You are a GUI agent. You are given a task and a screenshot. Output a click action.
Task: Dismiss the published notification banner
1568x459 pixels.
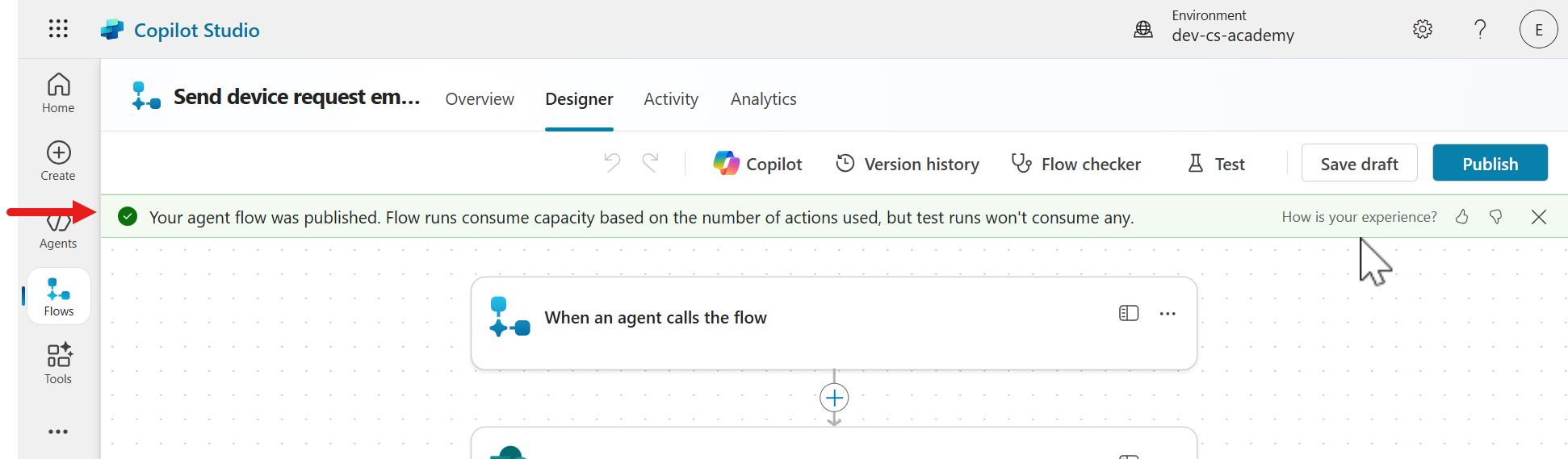pyautogui.click(x=1538, y=217)
